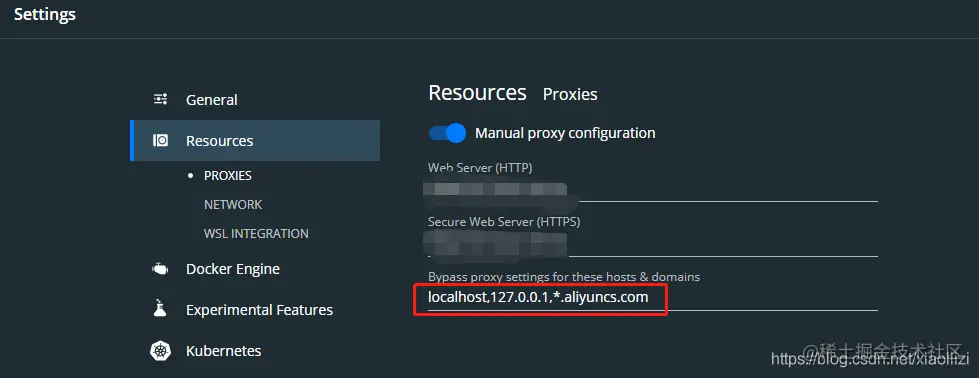Image resolution: width=979 pixels, height=378 pixels.
Task: Select WSL INTEGRATION sub-item
Action: tap(256, 234)
